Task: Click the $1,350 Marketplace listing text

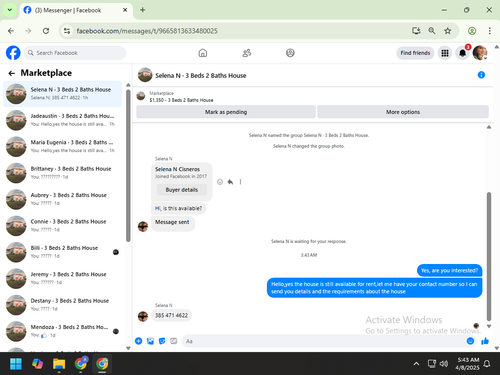Action: click(181, 100)
